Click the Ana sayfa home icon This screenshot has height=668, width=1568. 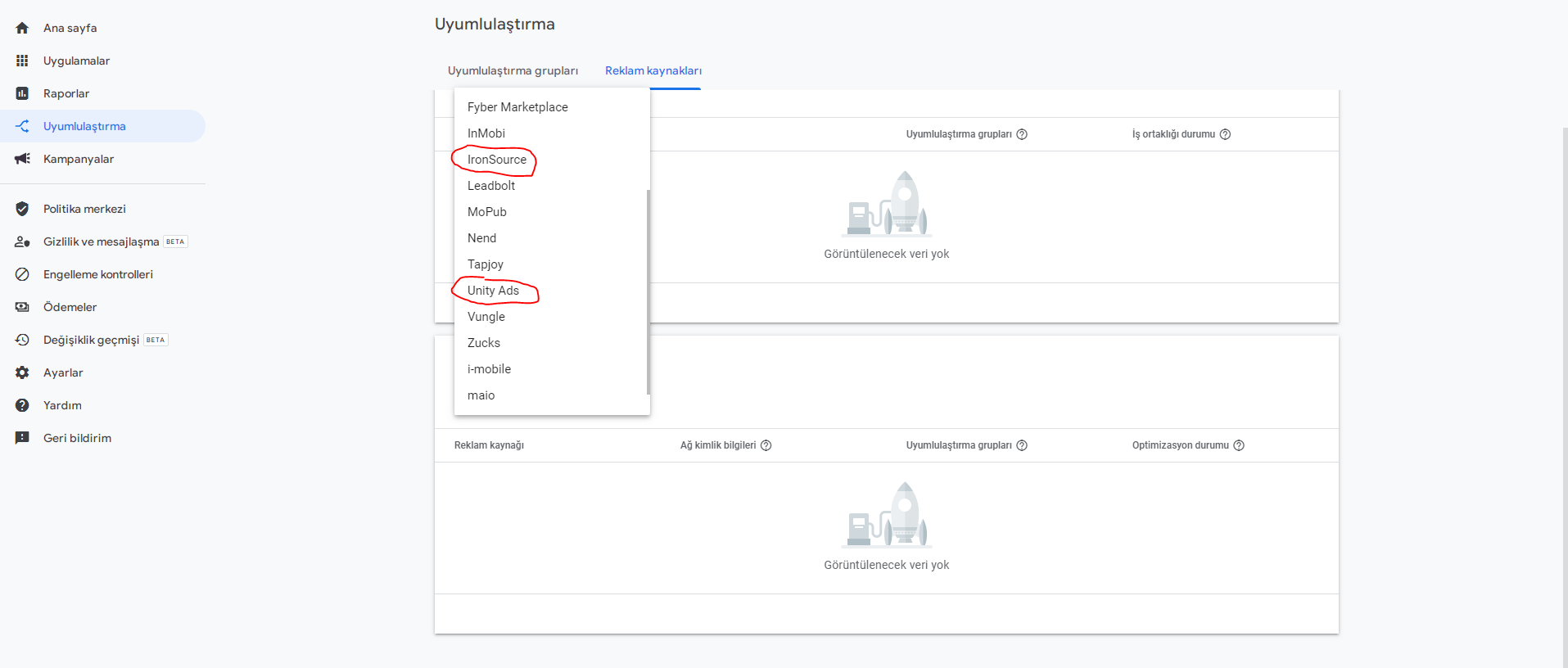[22, 28]
